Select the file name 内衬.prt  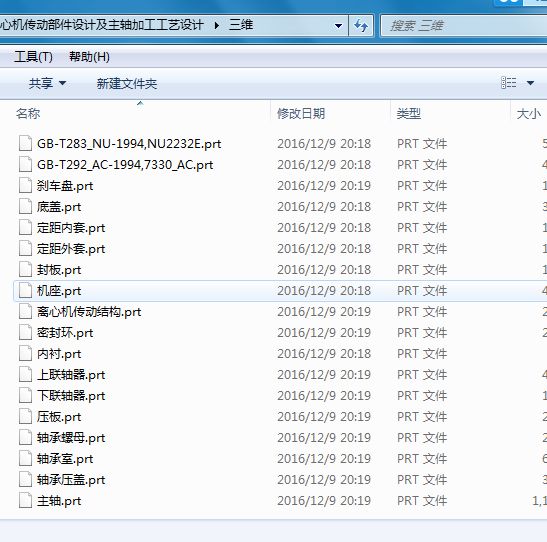coord(59,354)
